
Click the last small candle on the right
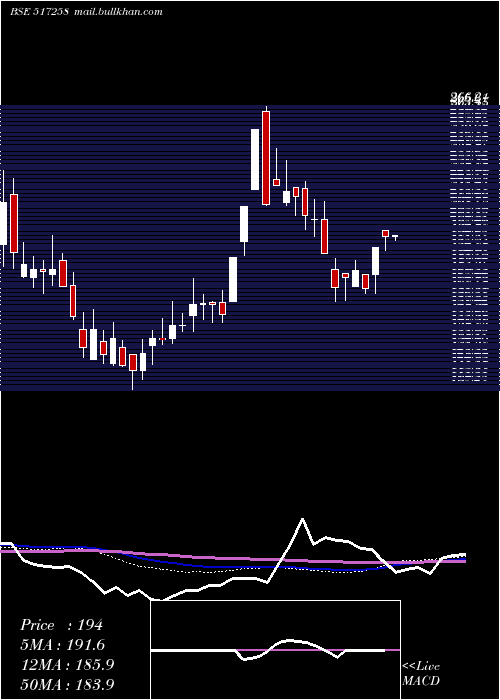point(395,237)
